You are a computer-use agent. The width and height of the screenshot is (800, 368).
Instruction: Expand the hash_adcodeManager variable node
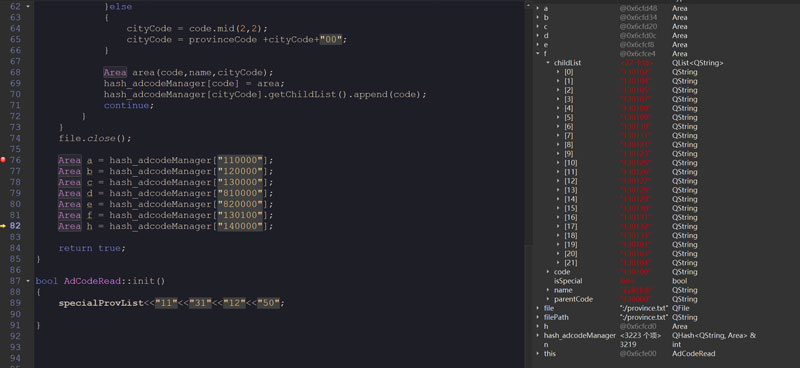[x=538, y=335]
